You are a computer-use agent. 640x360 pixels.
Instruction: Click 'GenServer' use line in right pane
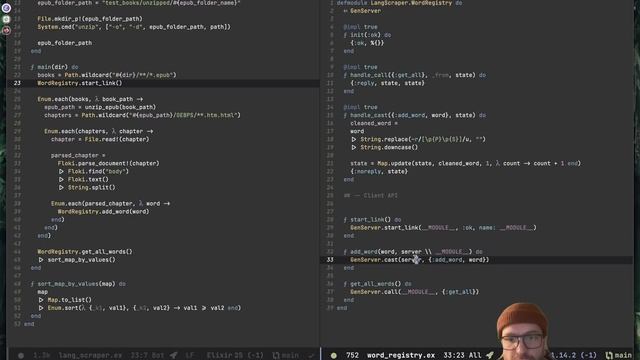(x=362, y=11)
